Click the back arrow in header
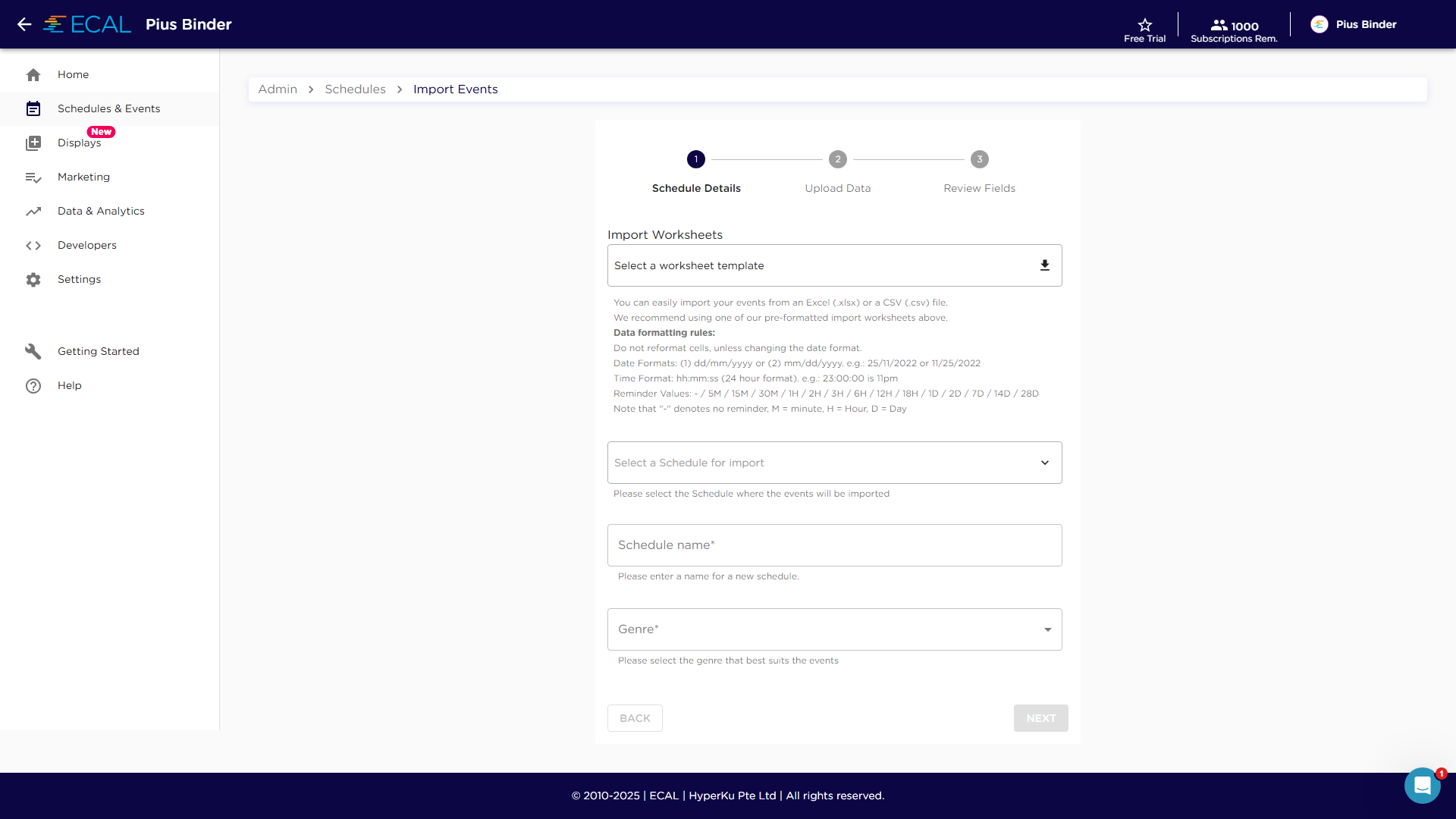 pyautogui.click(x=24, y=24)
